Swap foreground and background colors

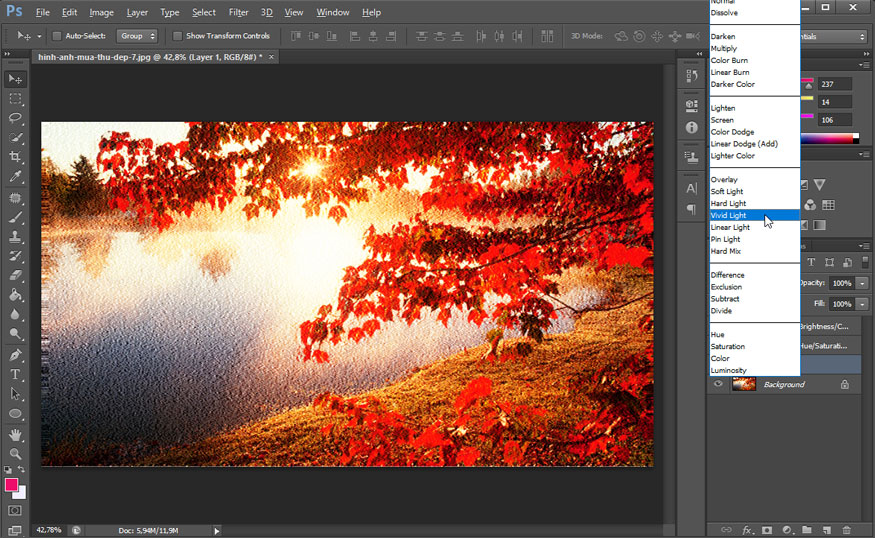click(x=21, y=469)
